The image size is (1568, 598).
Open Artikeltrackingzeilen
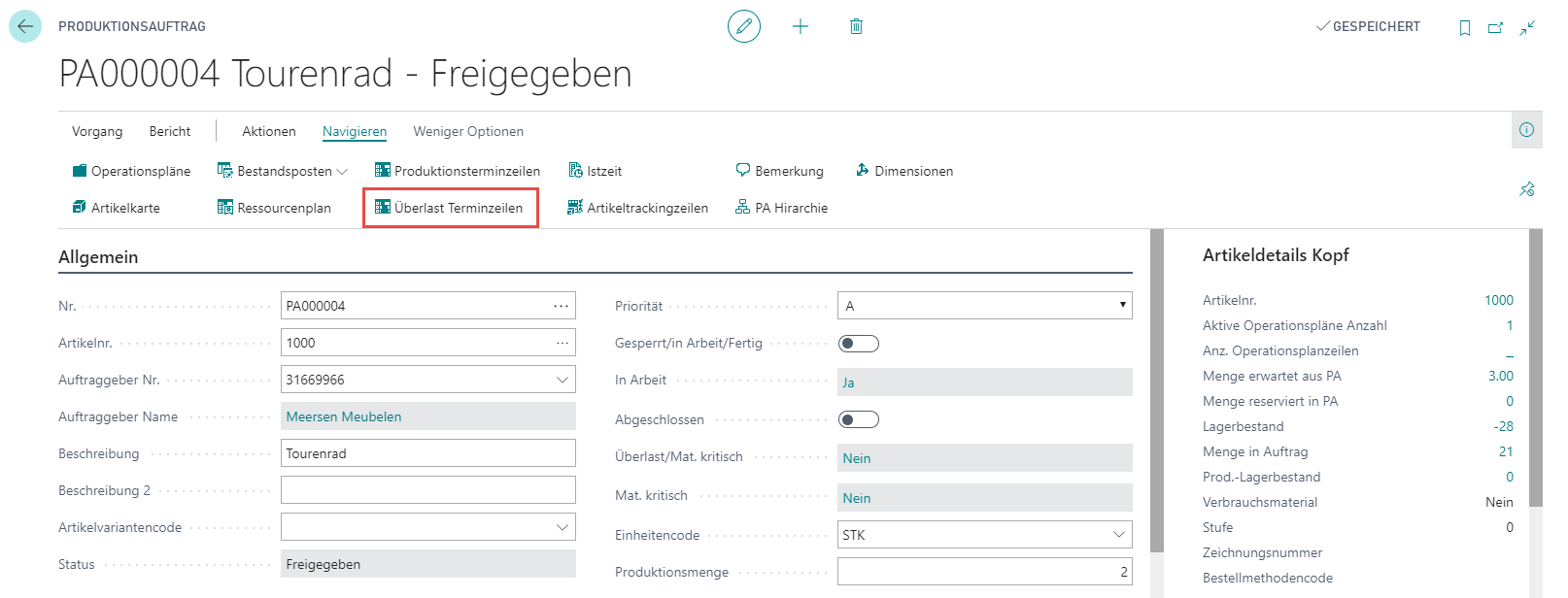point(637,208)
